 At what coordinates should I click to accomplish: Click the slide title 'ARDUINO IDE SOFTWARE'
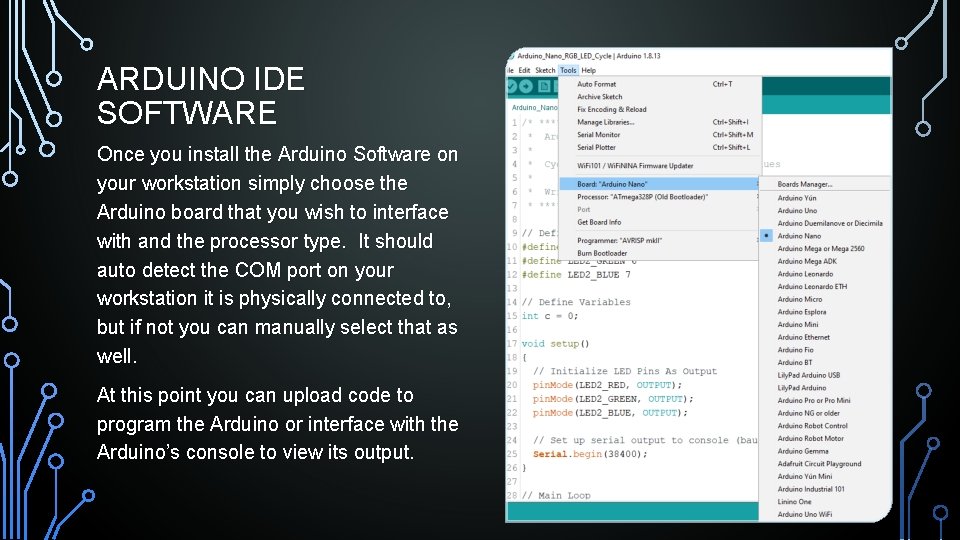[200, 96]
